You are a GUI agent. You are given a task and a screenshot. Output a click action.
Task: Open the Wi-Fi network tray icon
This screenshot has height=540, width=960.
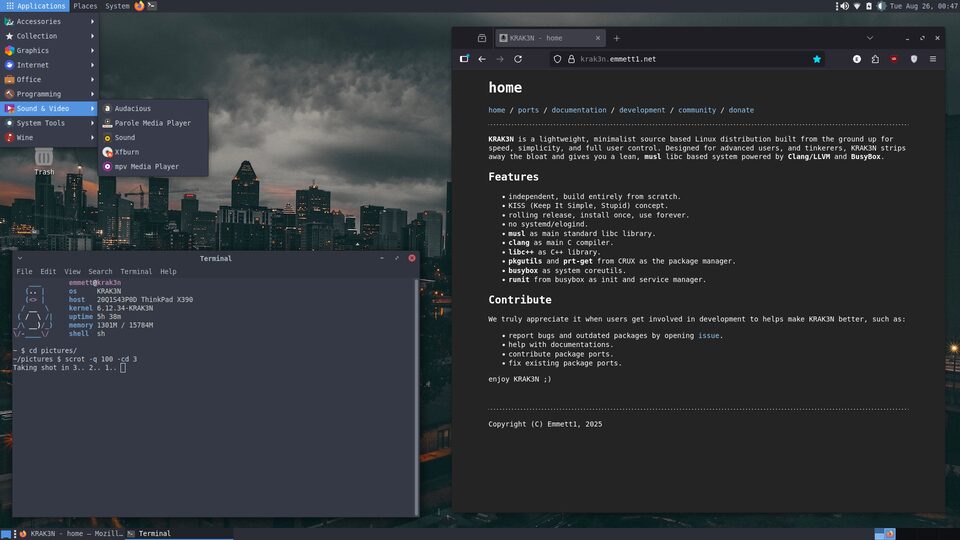[857, 6]
